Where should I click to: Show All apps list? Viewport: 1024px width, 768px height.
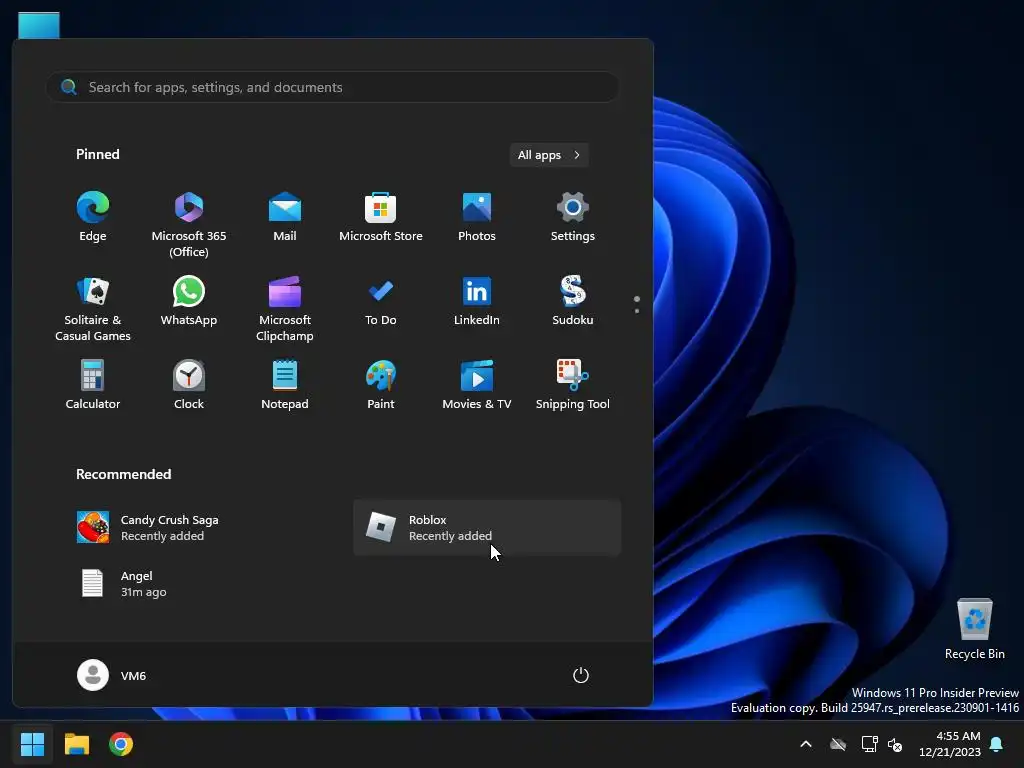tap(549, 155)
